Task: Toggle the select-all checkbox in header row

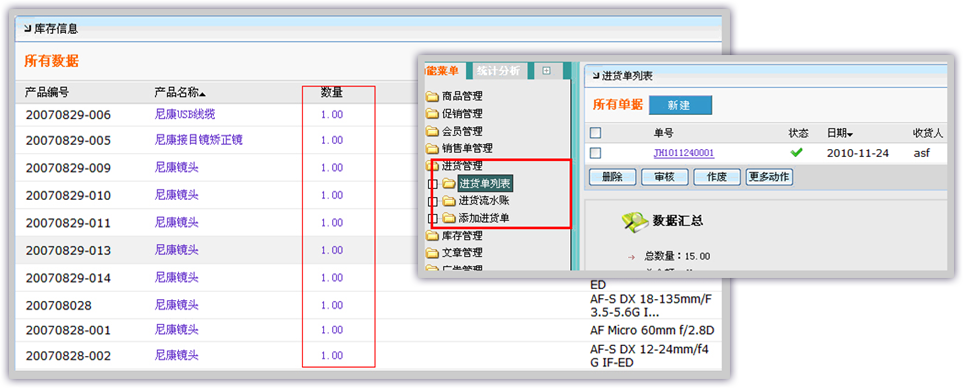Action: click(x=595, y=133)
